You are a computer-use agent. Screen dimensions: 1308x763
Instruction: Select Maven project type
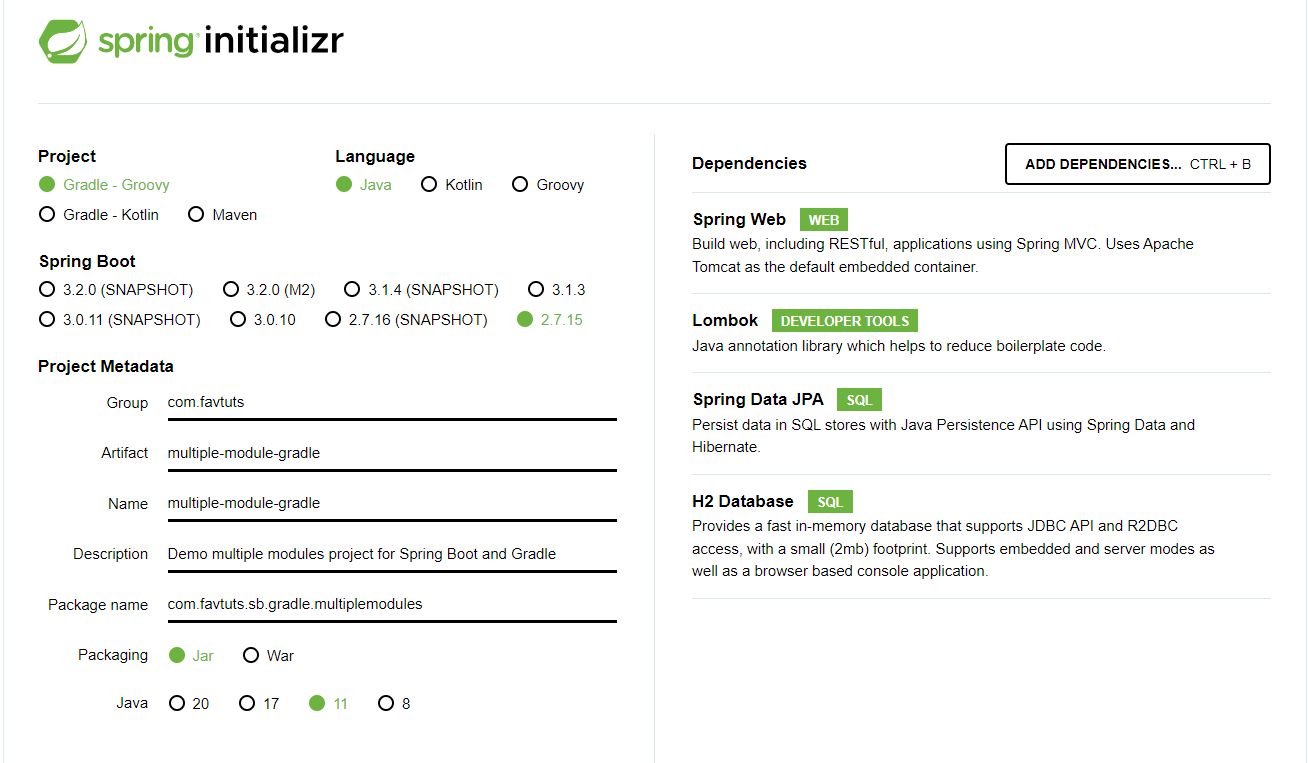tap(222, 214)
